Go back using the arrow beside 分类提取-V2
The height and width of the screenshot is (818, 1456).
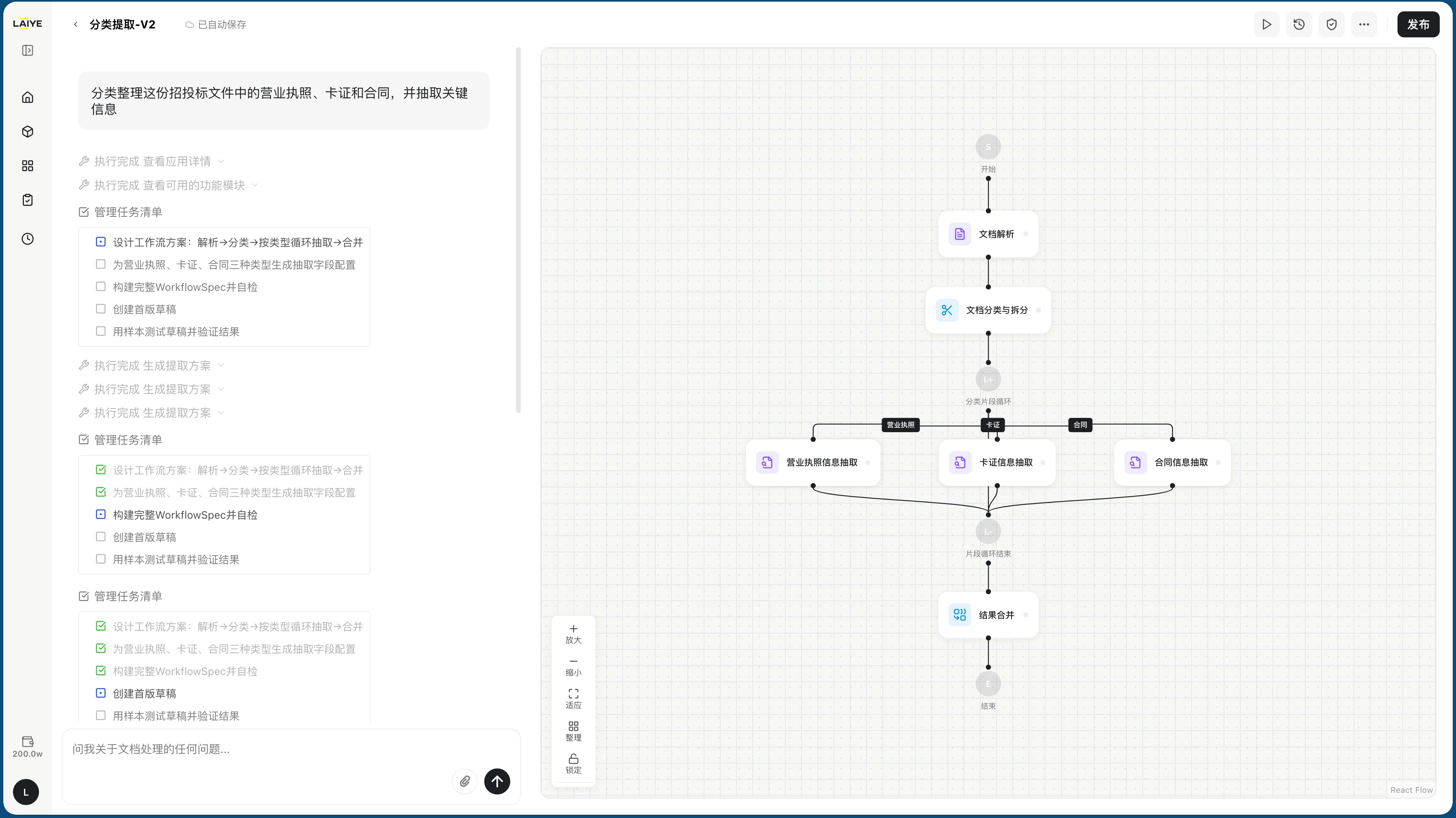[x=76, y=24]
